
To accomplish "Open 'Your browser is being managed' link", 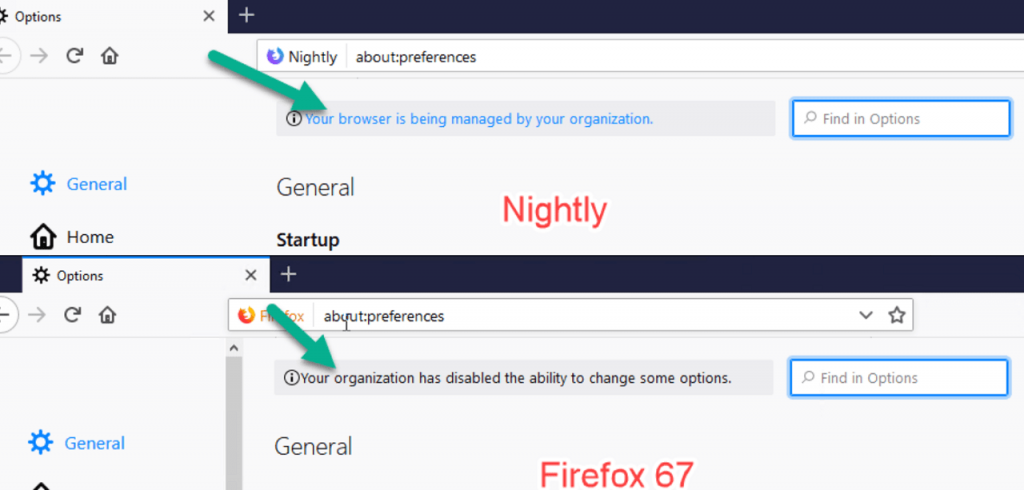I will tap(479, 119).
